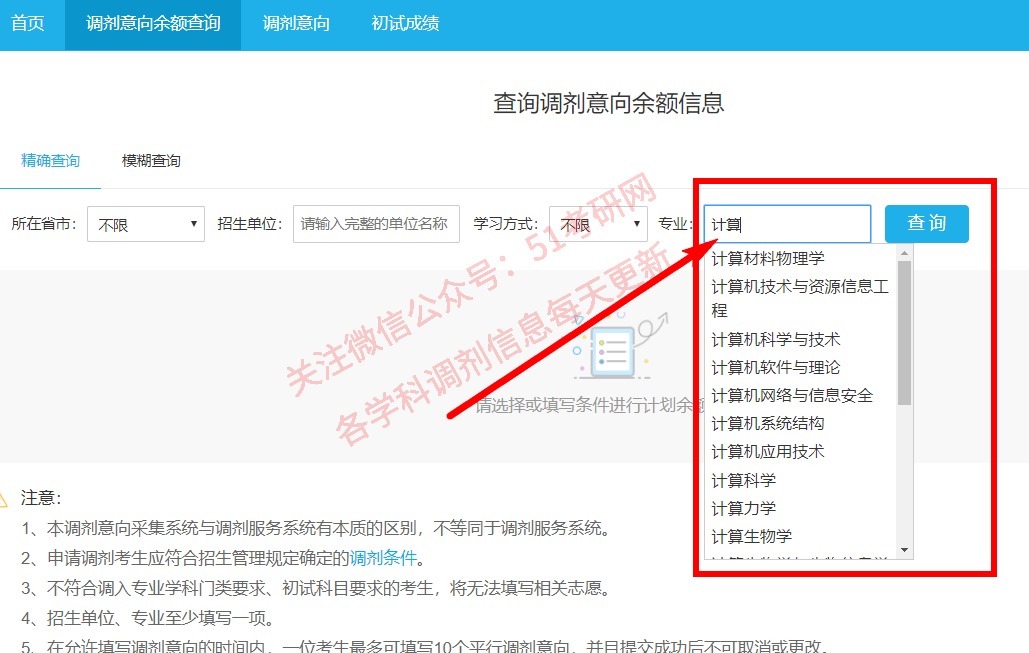Open the 学习方式 dropdown
Viewport: 1029px width, 653px height.
(598, 224)
